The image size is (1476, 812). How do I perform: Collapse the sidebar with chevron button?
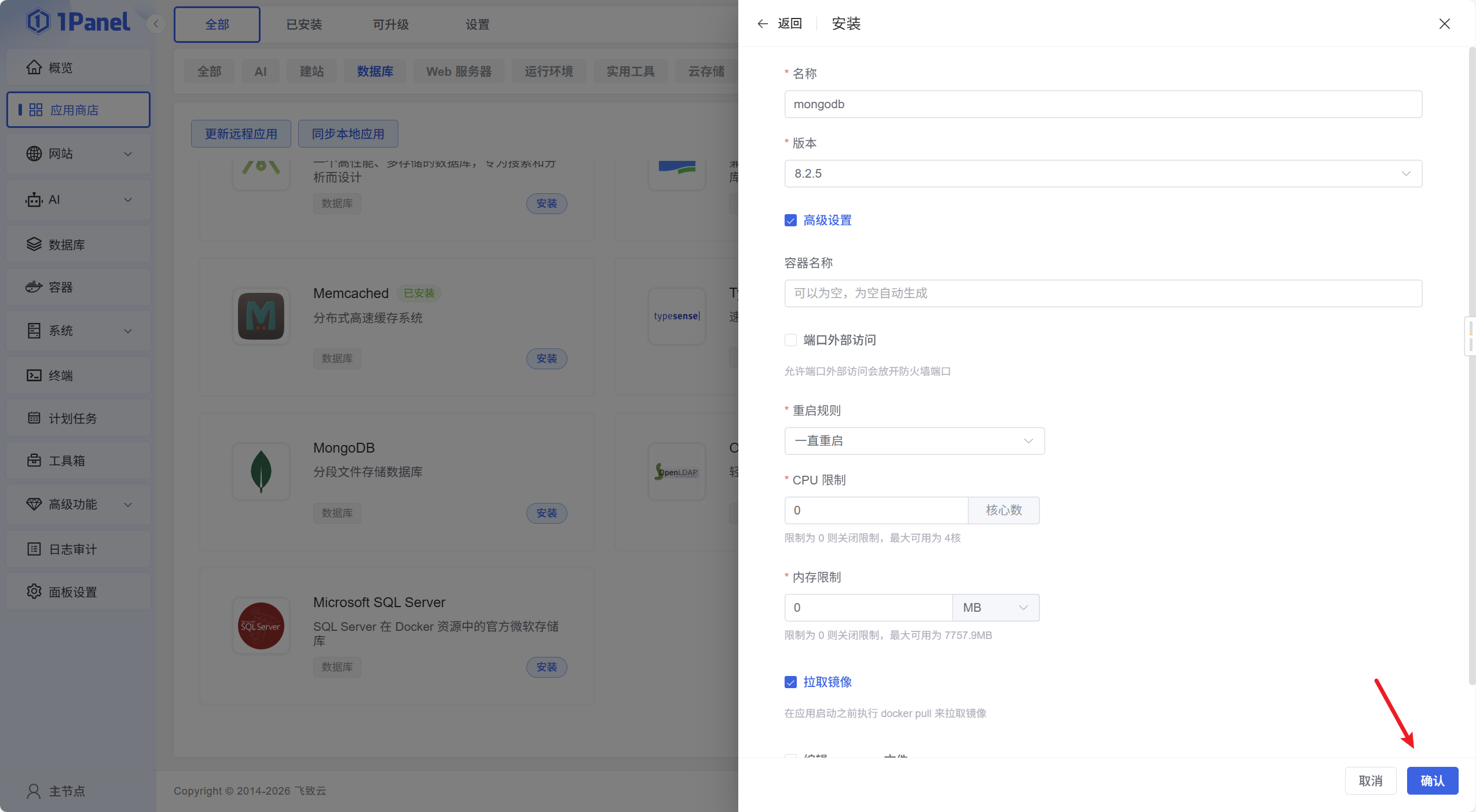click(156, 24)
